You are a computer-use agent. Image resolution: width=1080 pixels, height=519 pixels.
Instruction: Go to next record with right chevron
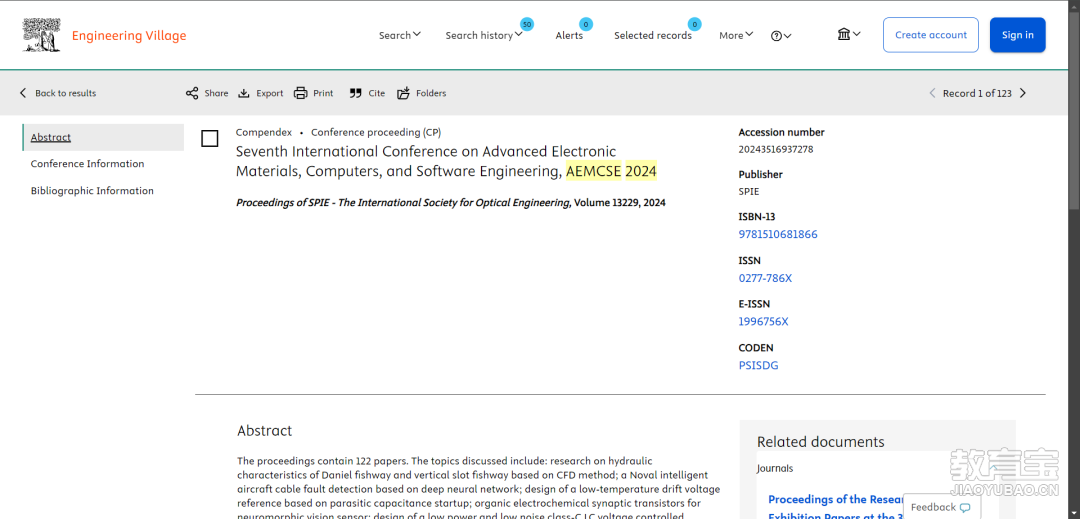pyautogui.click(x=1023, y=93)
